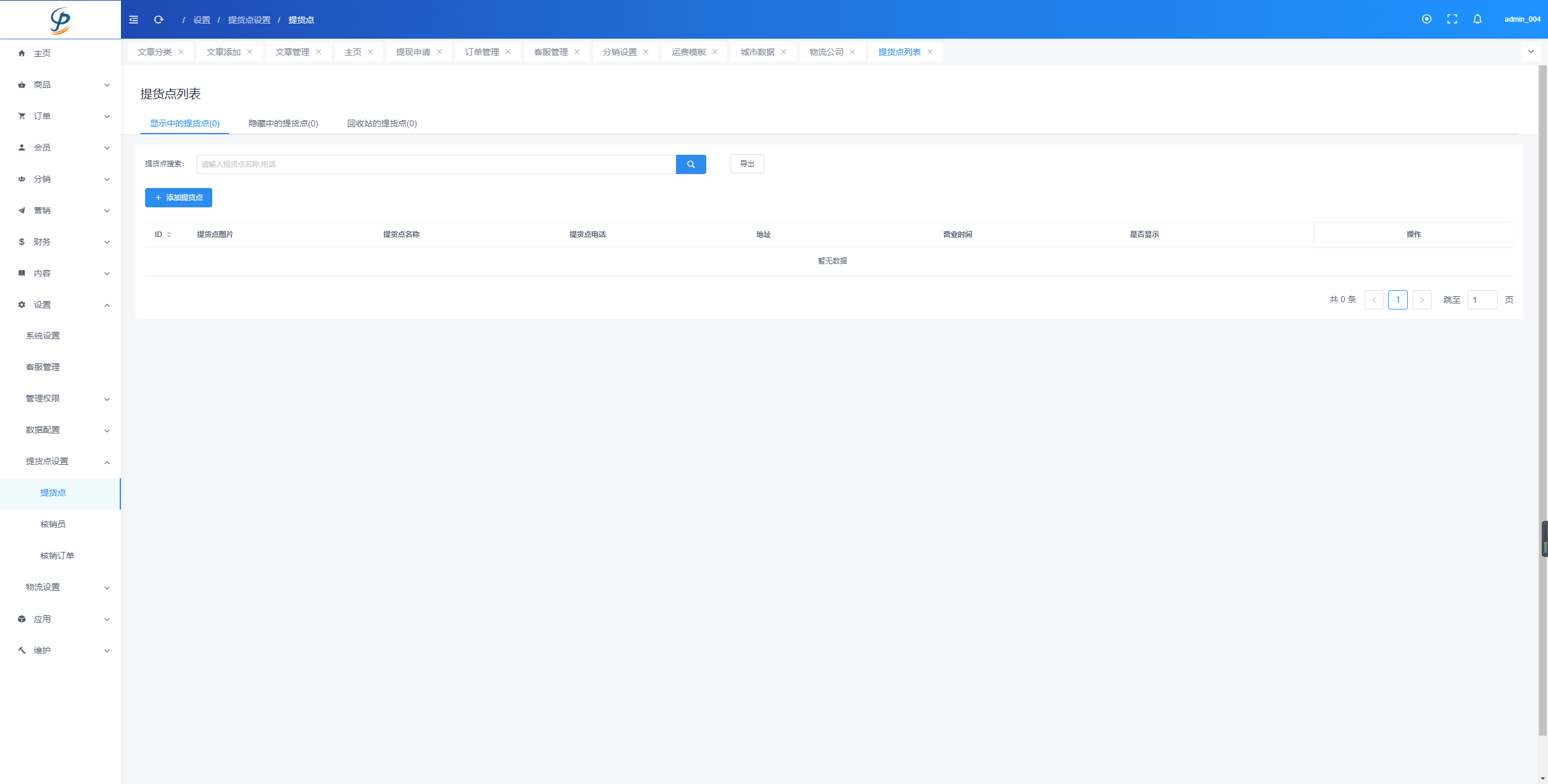Viewport: 1548px width, 784px height.
Task: Sort table by ID column arrows
Action: point(169,235)
